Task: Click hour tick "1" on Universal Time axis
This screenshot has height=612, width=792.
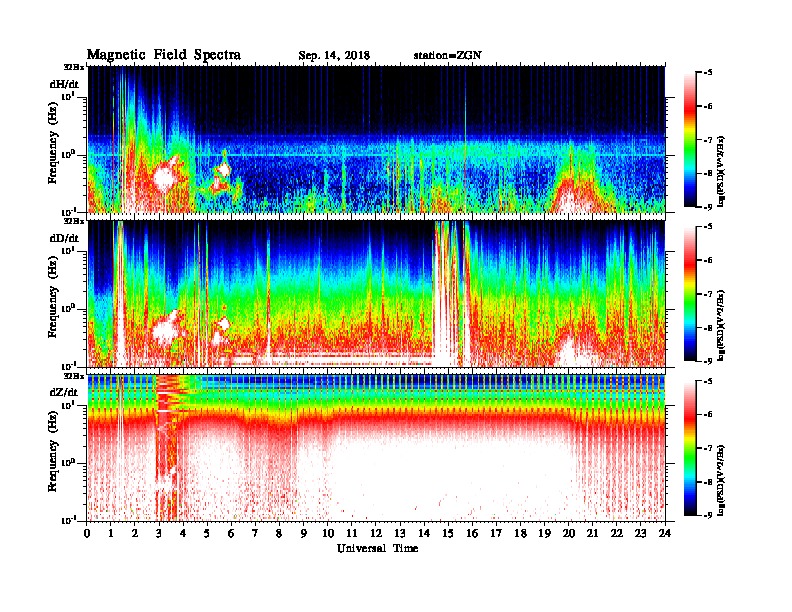Action: tap(111, 533)
